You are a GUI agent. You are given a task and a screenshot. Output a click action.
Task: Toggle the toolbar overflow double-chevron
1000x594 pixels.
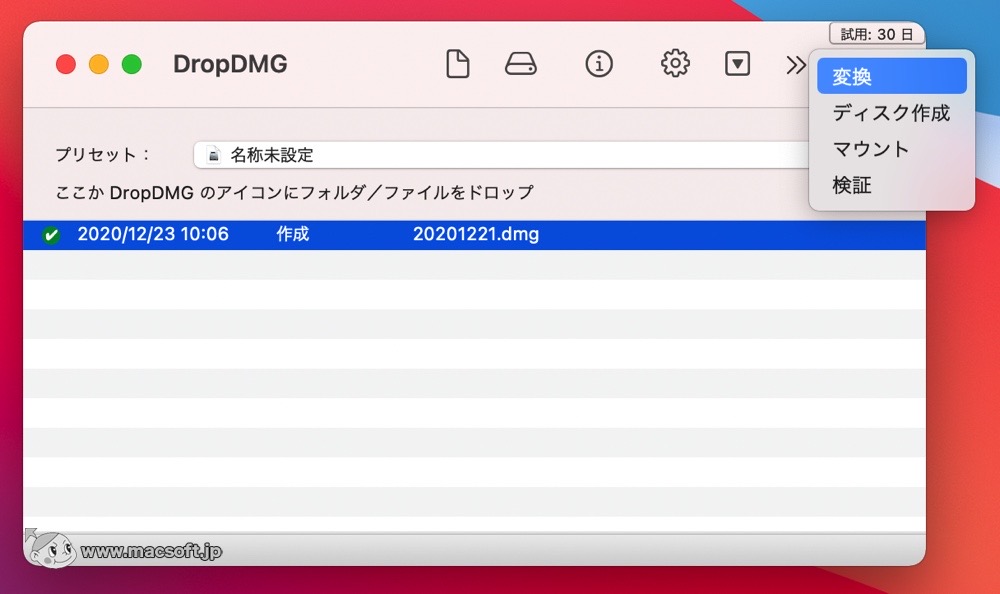click(795, 64)
